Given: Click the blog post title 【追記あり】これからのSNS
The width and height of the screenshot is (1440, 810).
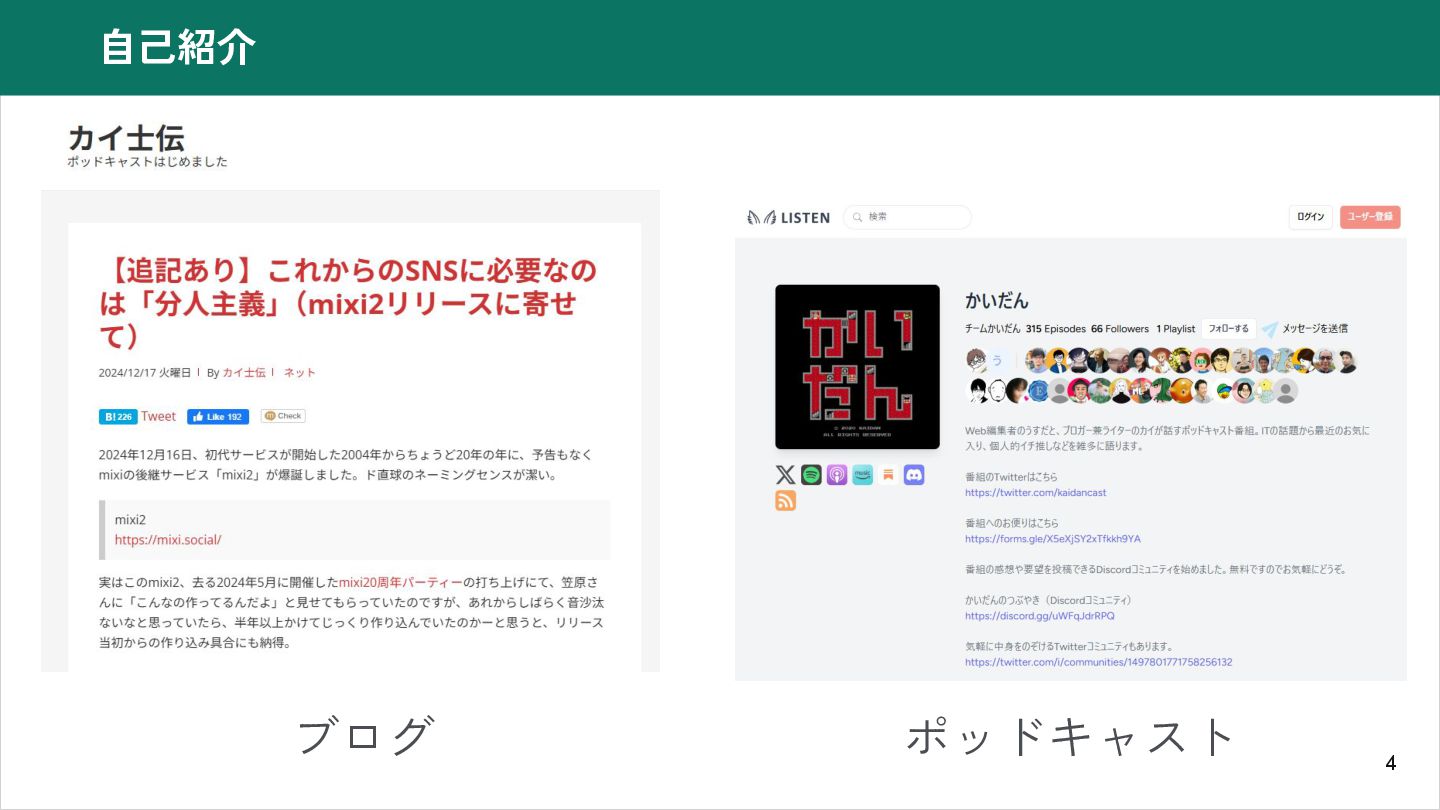Looking at the screenshot, I should point(347,302).
